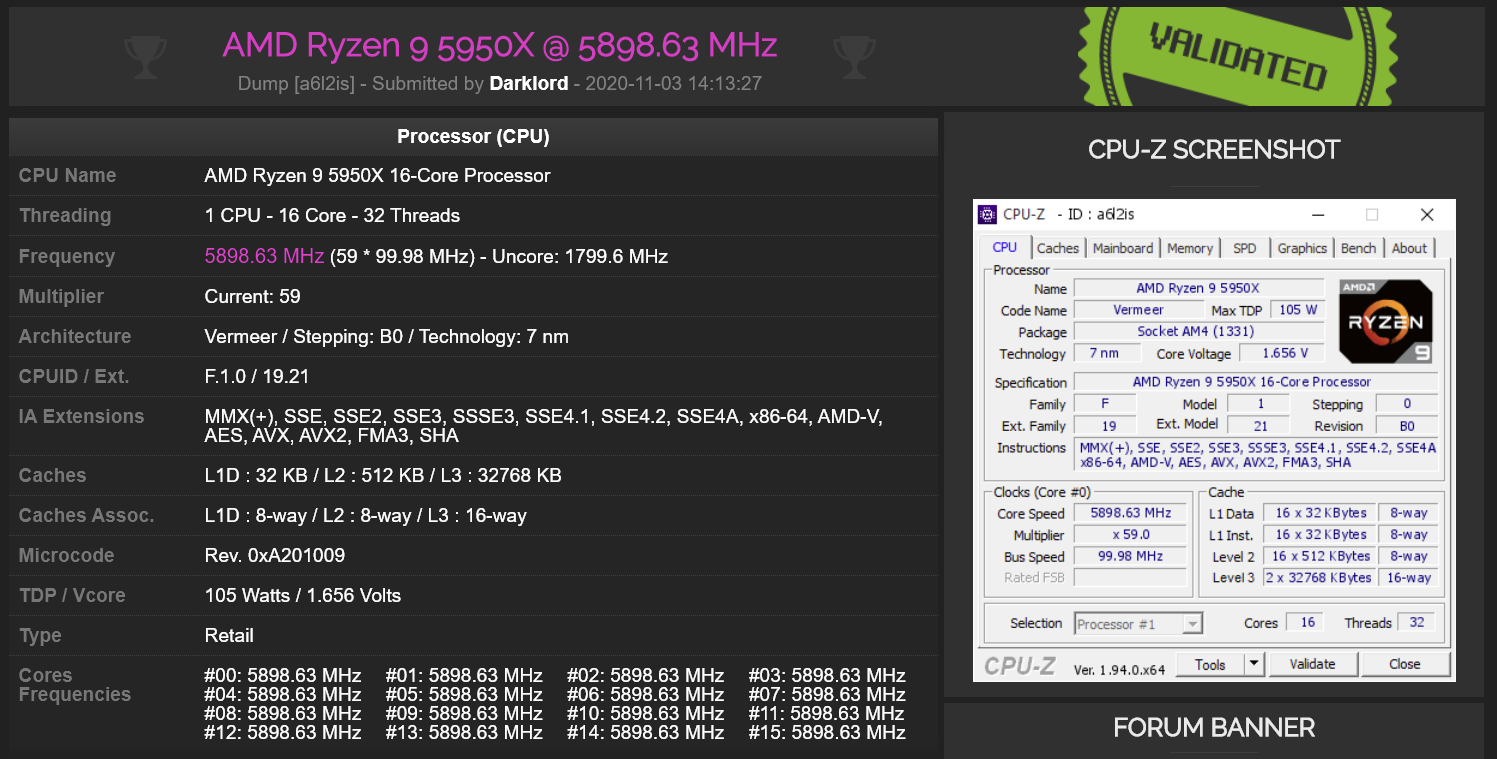Open the SPD tab

pyautogui.click(x=1245, y=248)
